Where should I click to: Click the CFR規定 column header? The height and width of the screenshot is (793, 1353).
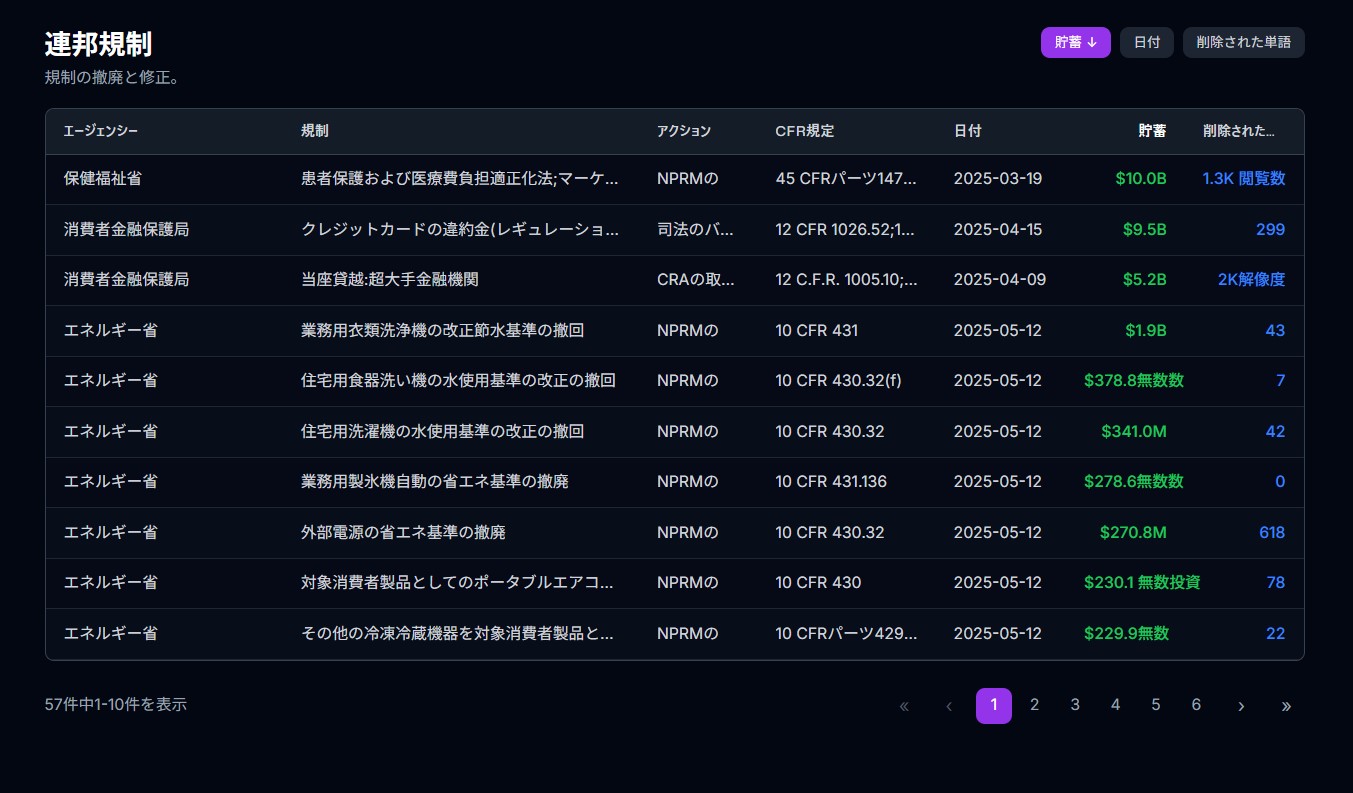805,131
